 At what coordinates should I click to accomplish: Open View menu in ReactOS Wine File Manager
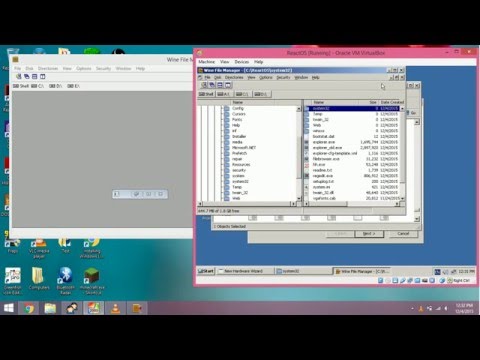(x=251, y=77)
